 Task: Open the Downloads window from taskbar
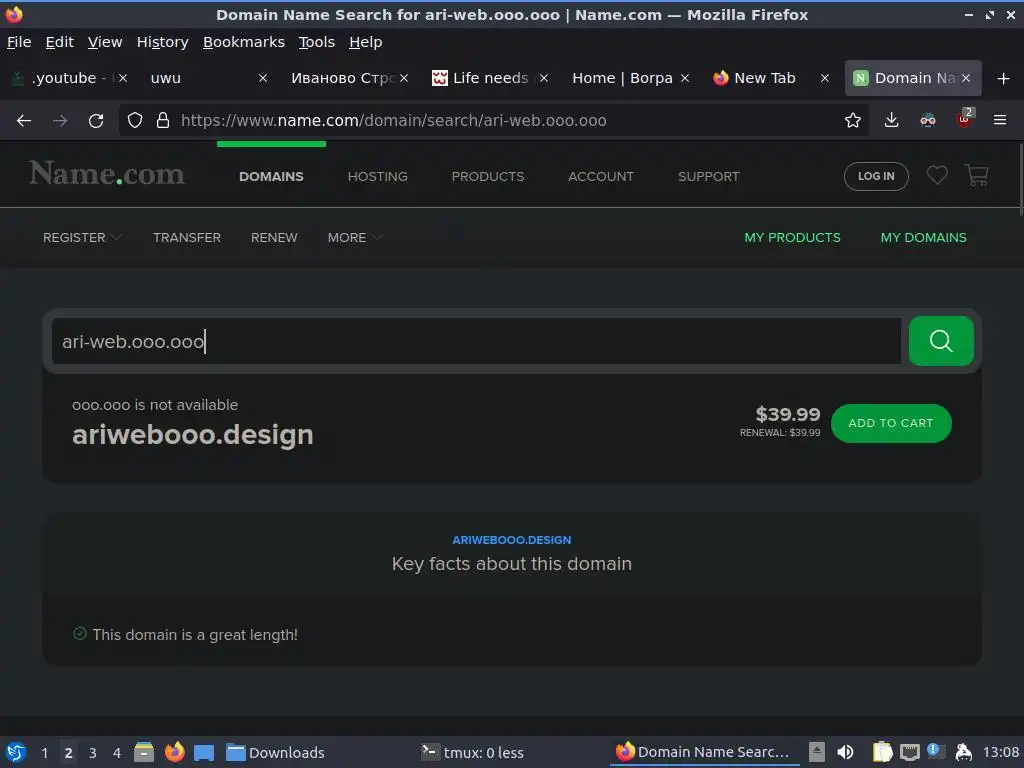[275, 752]
